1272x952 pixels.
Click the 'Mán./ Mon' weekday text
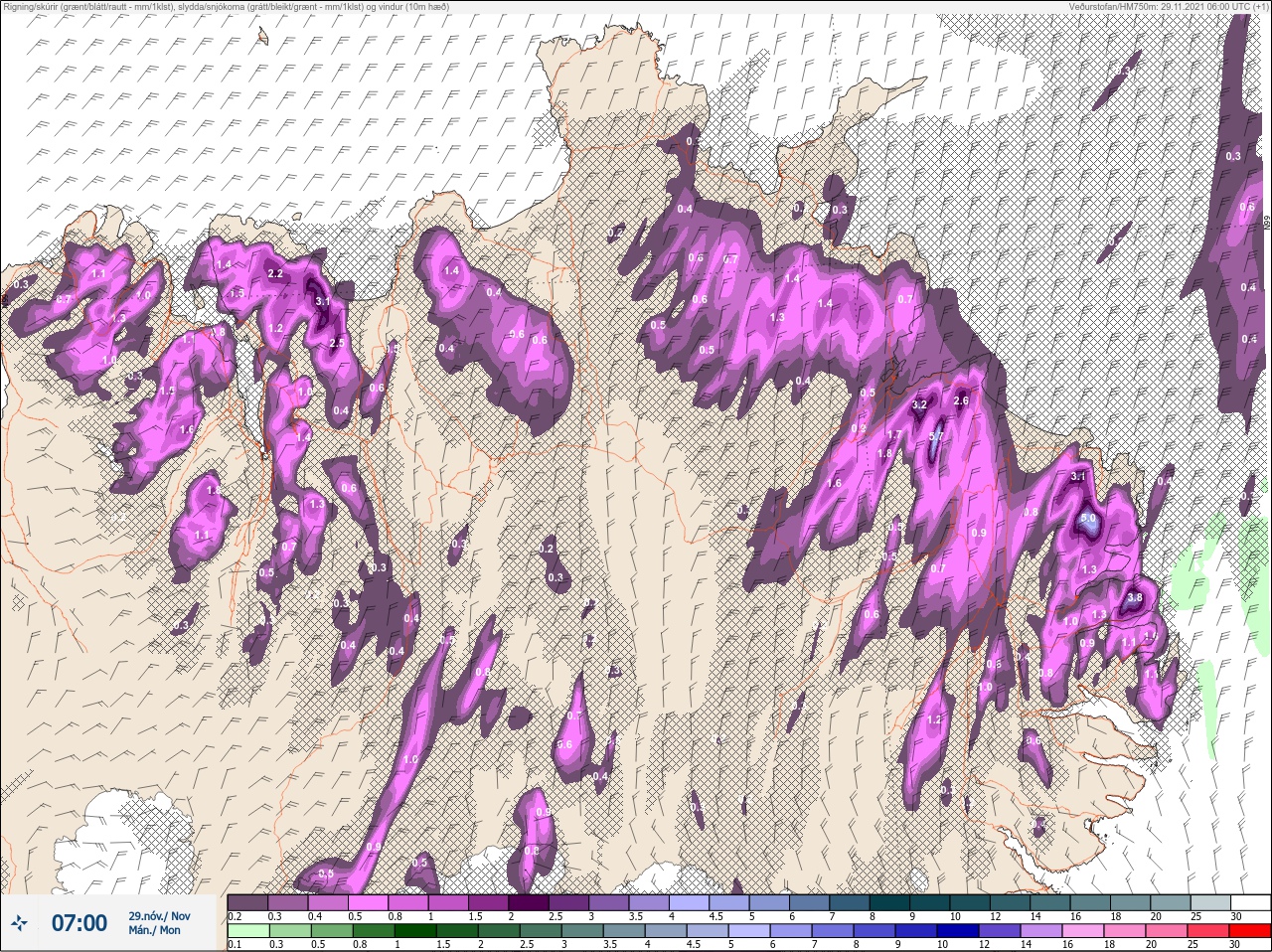[155, 930]
